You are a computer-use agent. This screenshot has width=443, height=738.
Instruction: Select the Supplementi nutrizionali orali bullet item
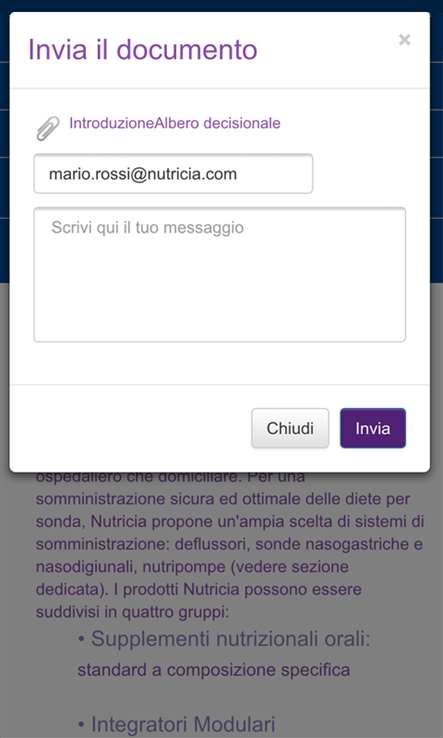tap(224, 639)
